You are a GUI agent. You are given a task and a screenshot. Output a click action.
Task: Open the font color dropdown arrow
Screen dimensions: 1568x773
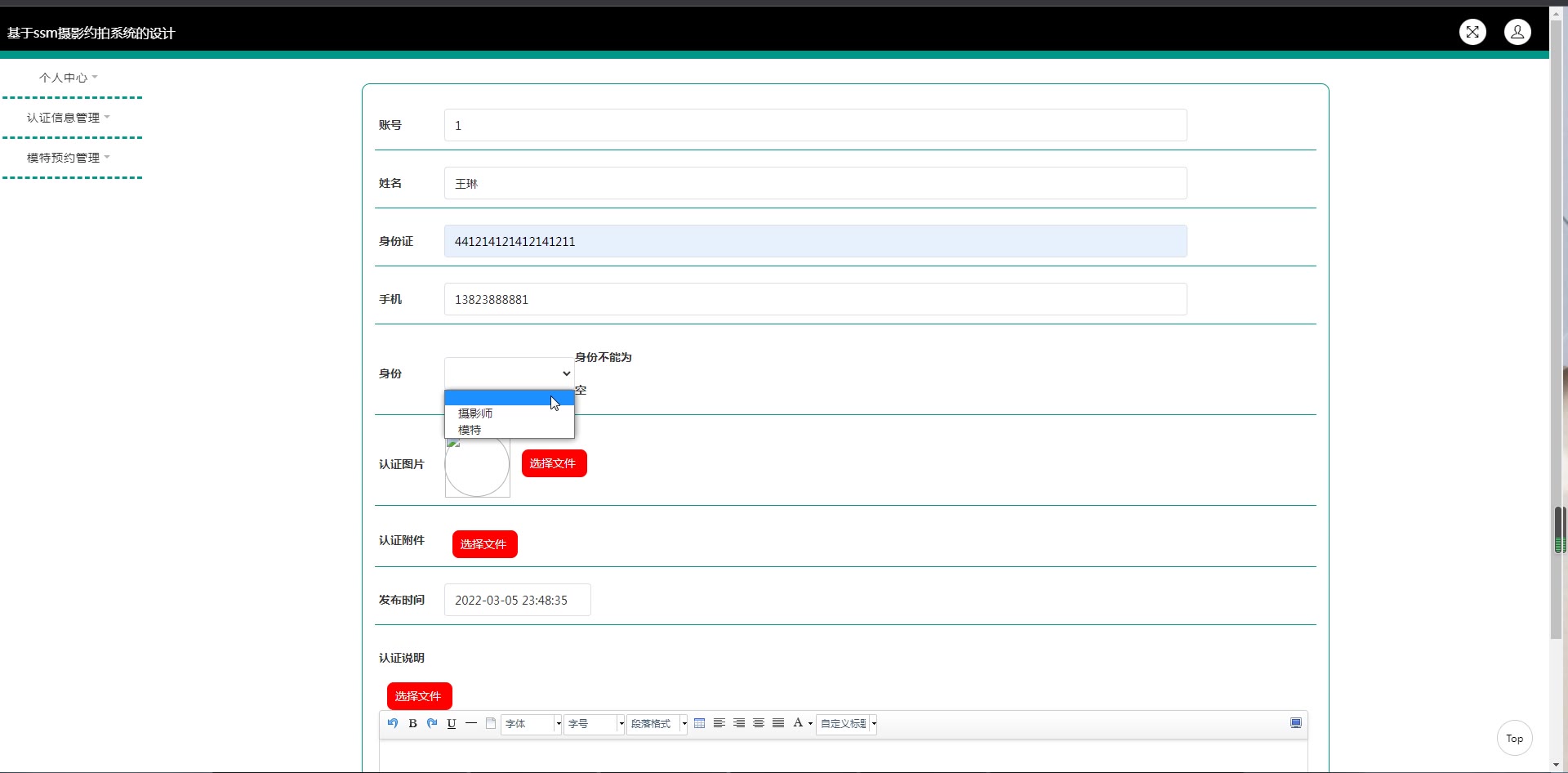coord(810,724)
